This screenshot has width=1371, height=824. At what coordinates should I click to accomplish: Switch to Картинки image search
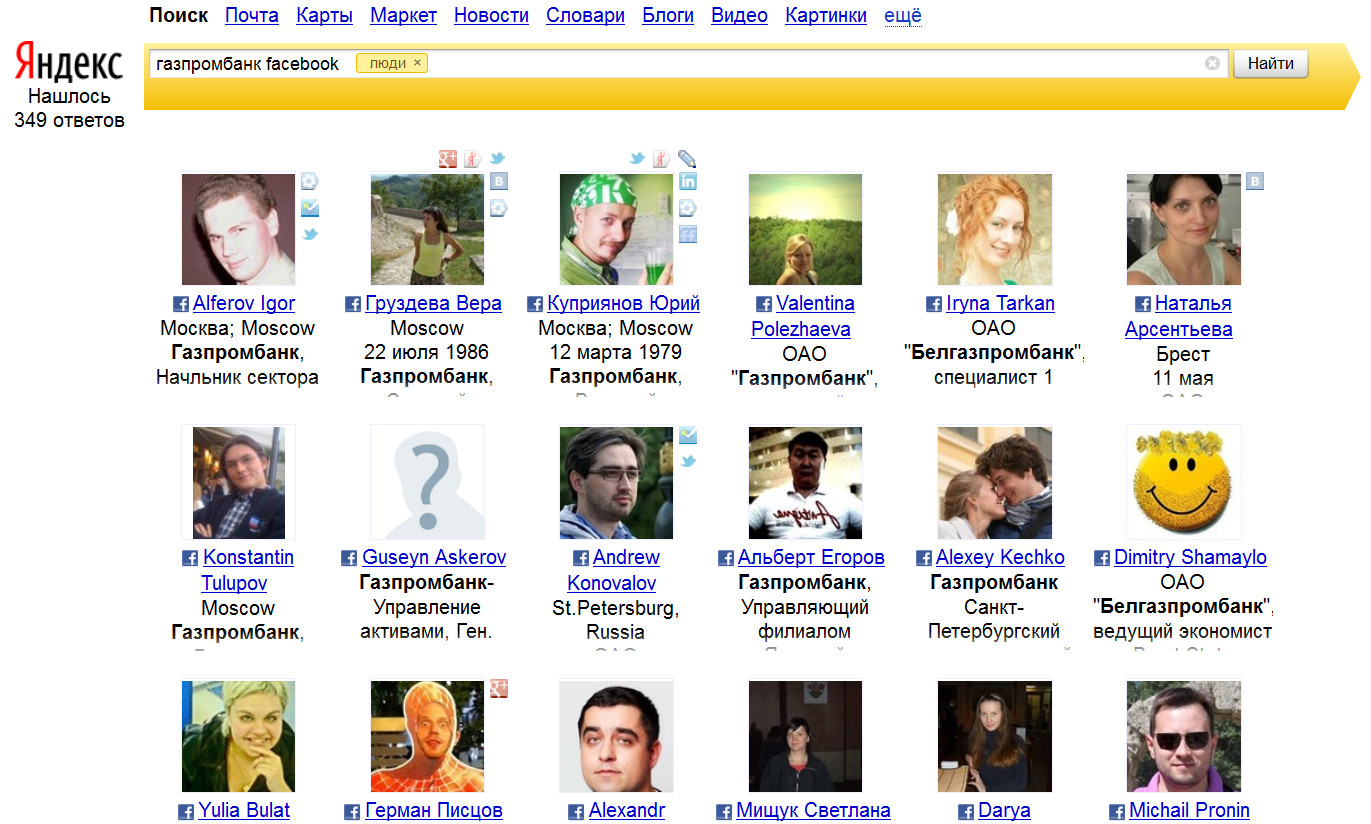point(826,15)
